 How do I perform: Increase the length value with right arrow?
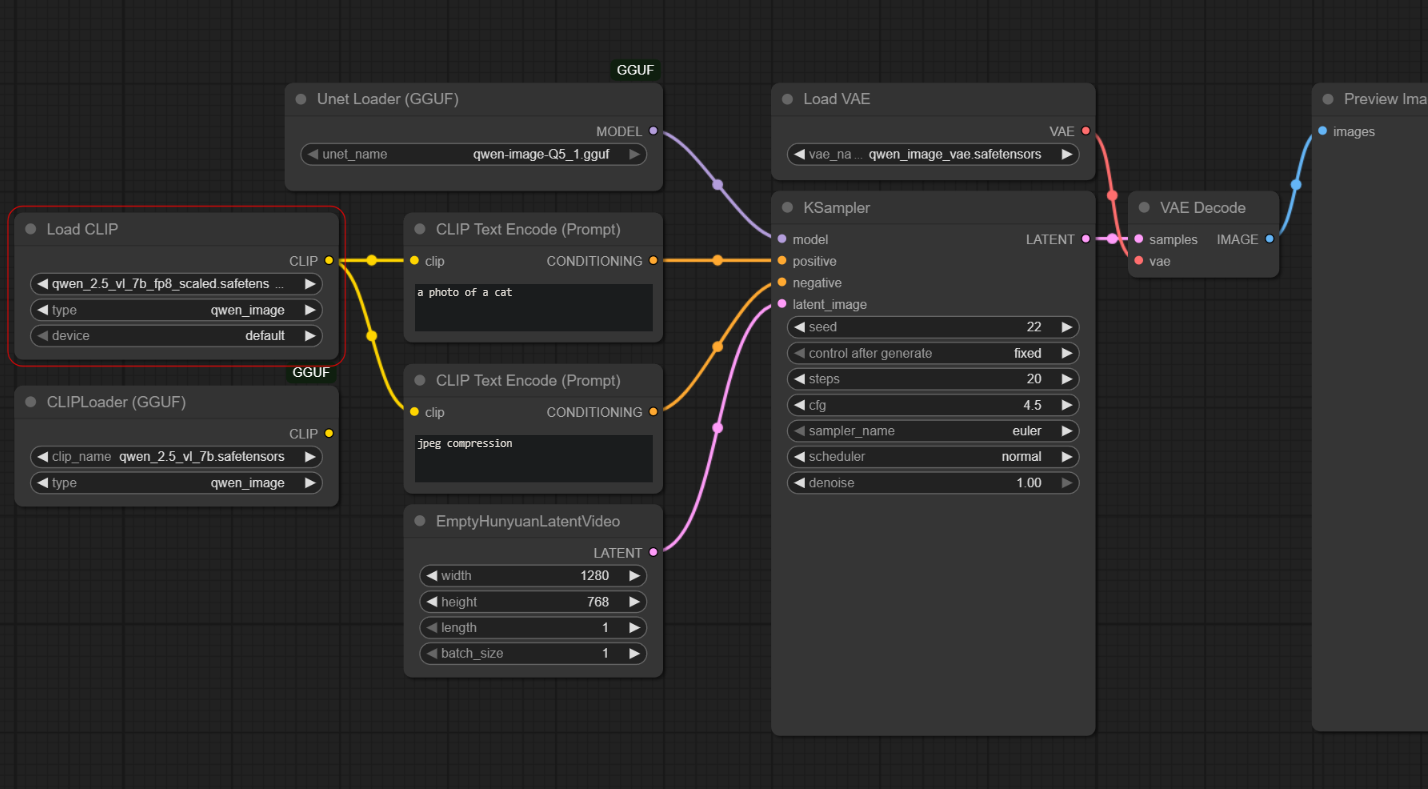coord(634,628)
